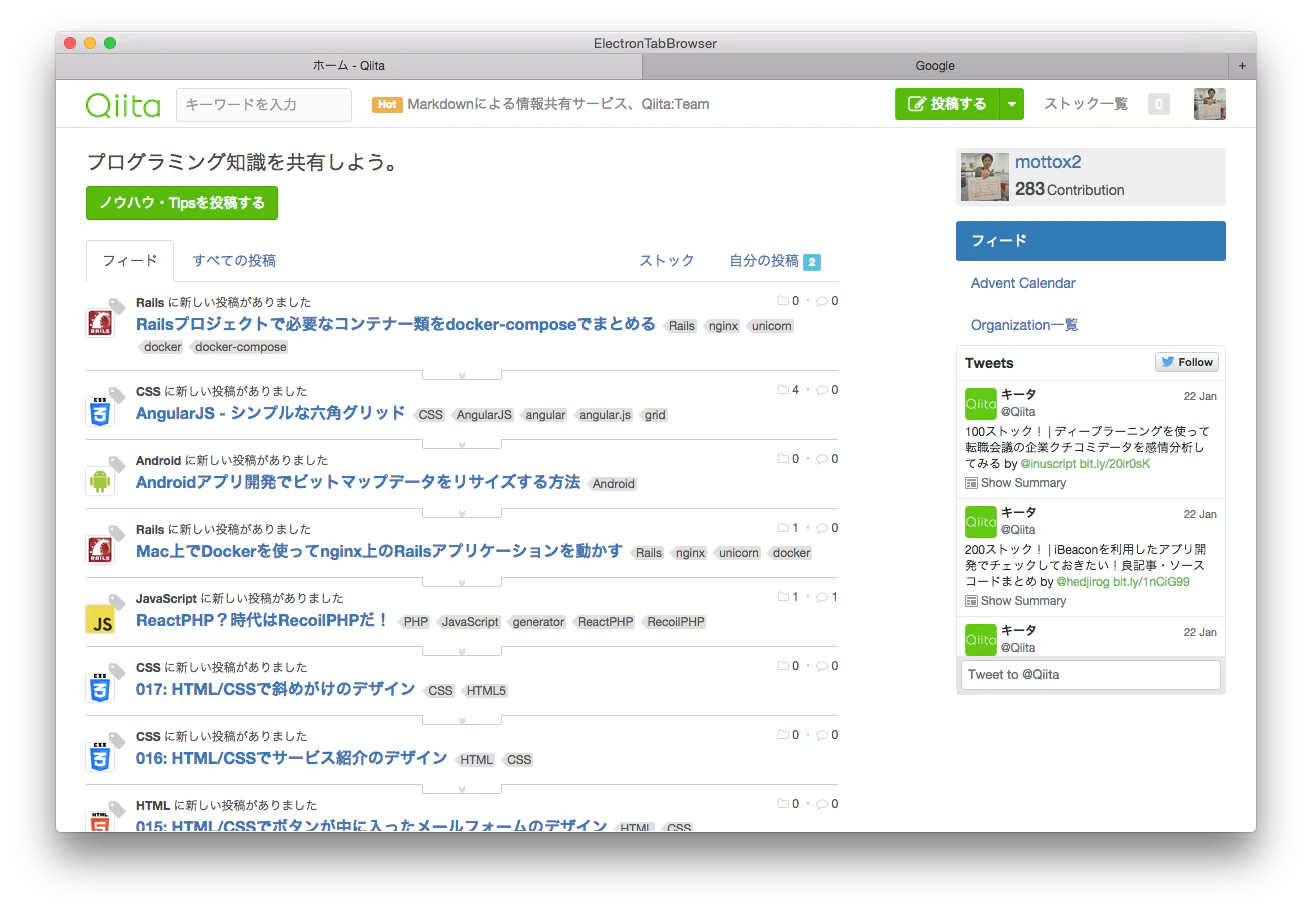Click the Android icon beside the bitmap post

coord(99,481)
